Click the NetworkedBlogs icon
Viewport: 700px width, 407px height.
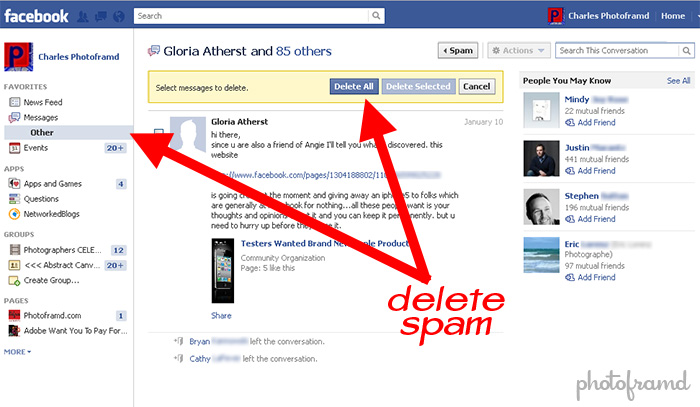point(14,214)
